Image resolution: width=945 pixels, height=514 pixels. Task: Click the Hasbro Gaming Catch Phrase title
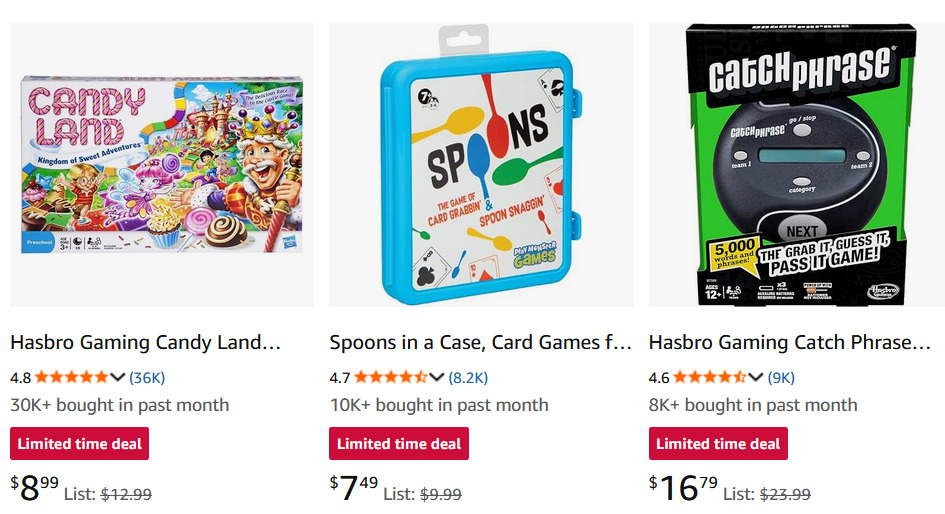click(789, 342)
